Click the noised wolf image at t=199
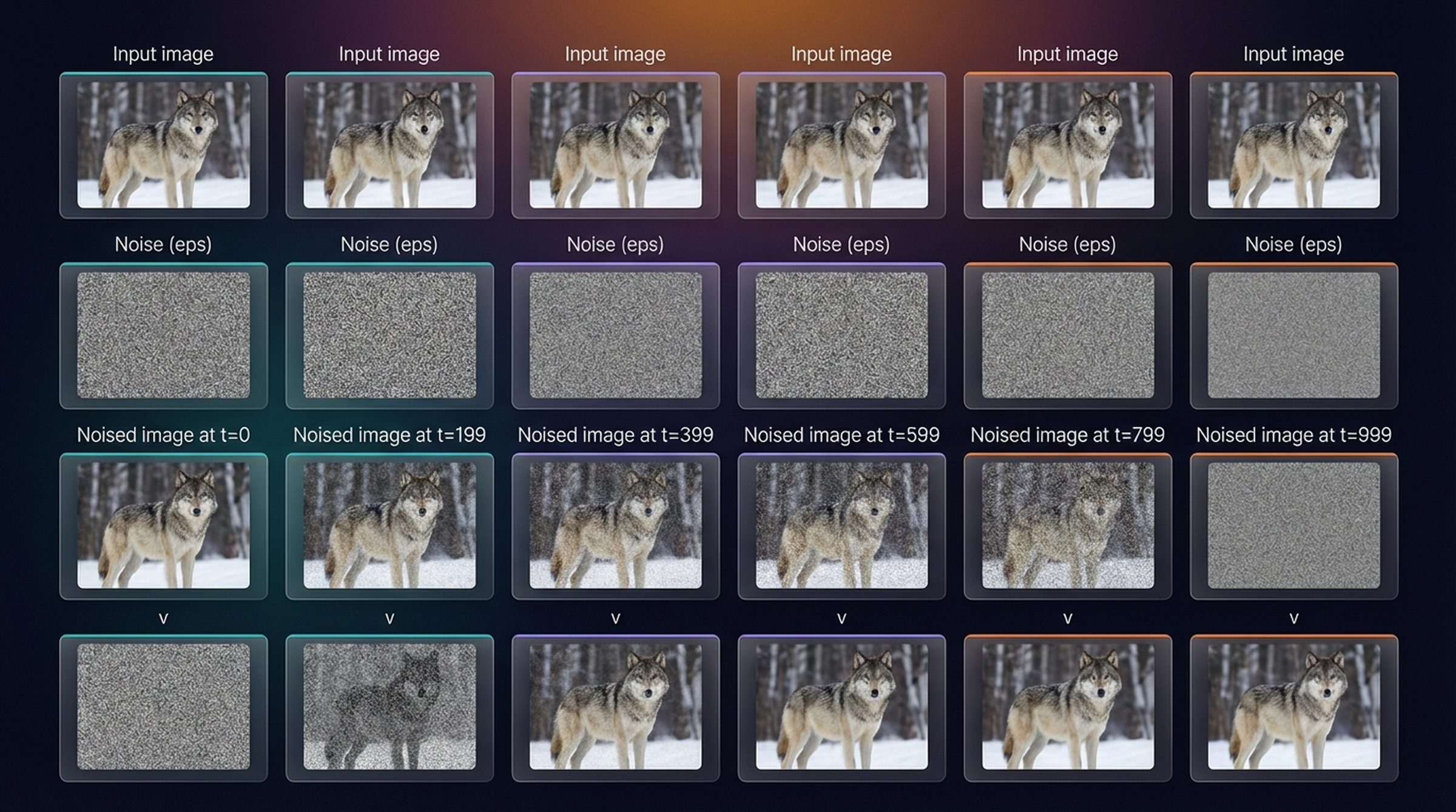Viewport: 1456px width, 812px height. 389,525
